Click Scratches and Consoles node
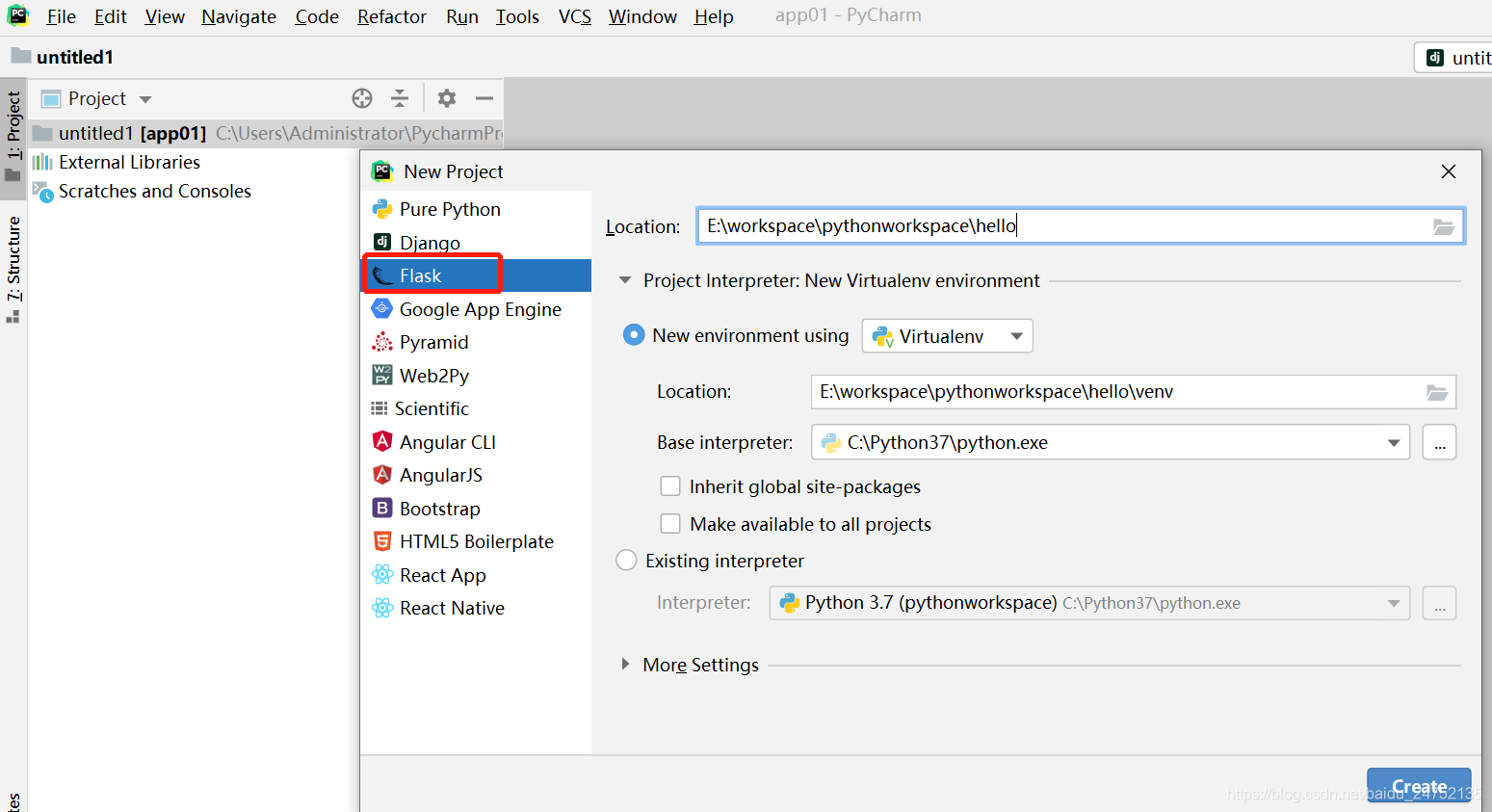This screenshot has height=812, width=1492. pyautogui.click(x=154, y=191)
